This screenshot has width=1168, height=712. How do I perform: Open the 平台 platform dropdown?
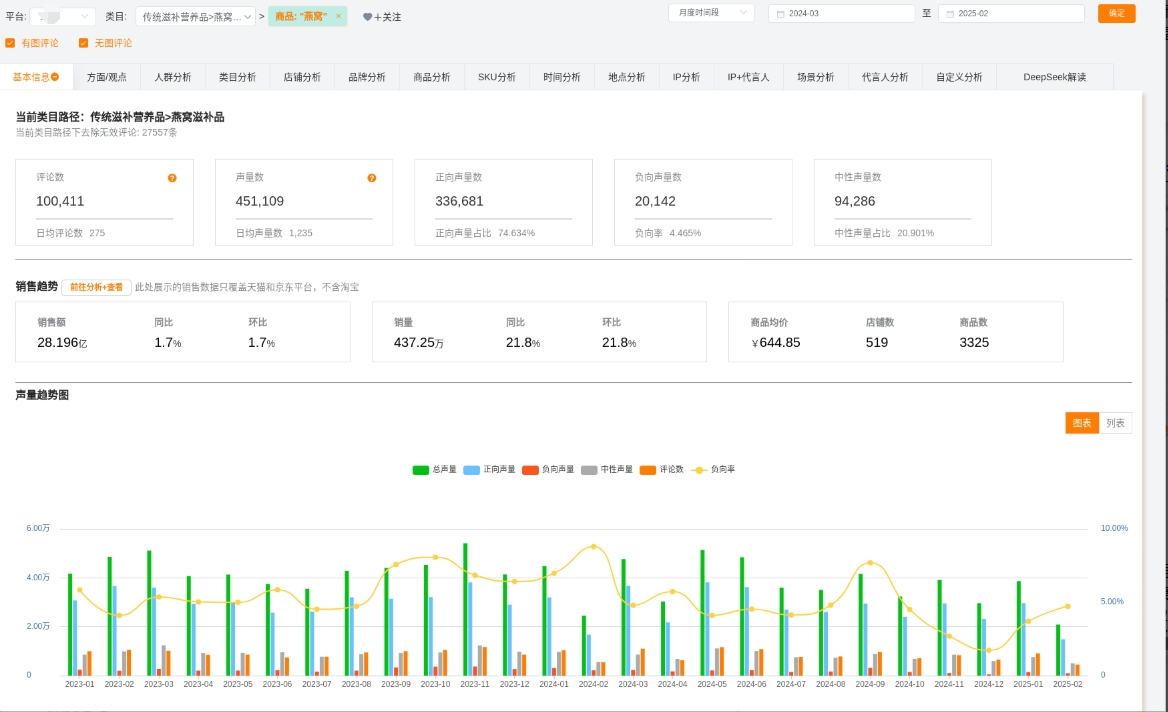click(x=63, y=16)
